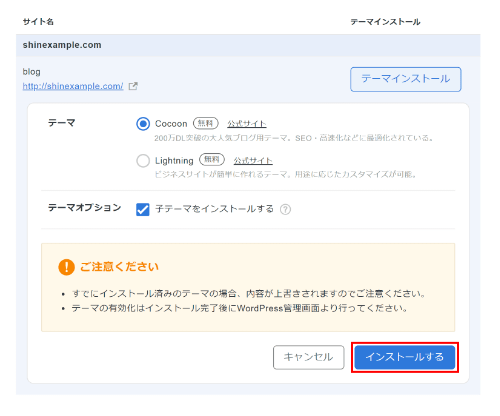Click the blue インストールする button

(x=405, y=357)
